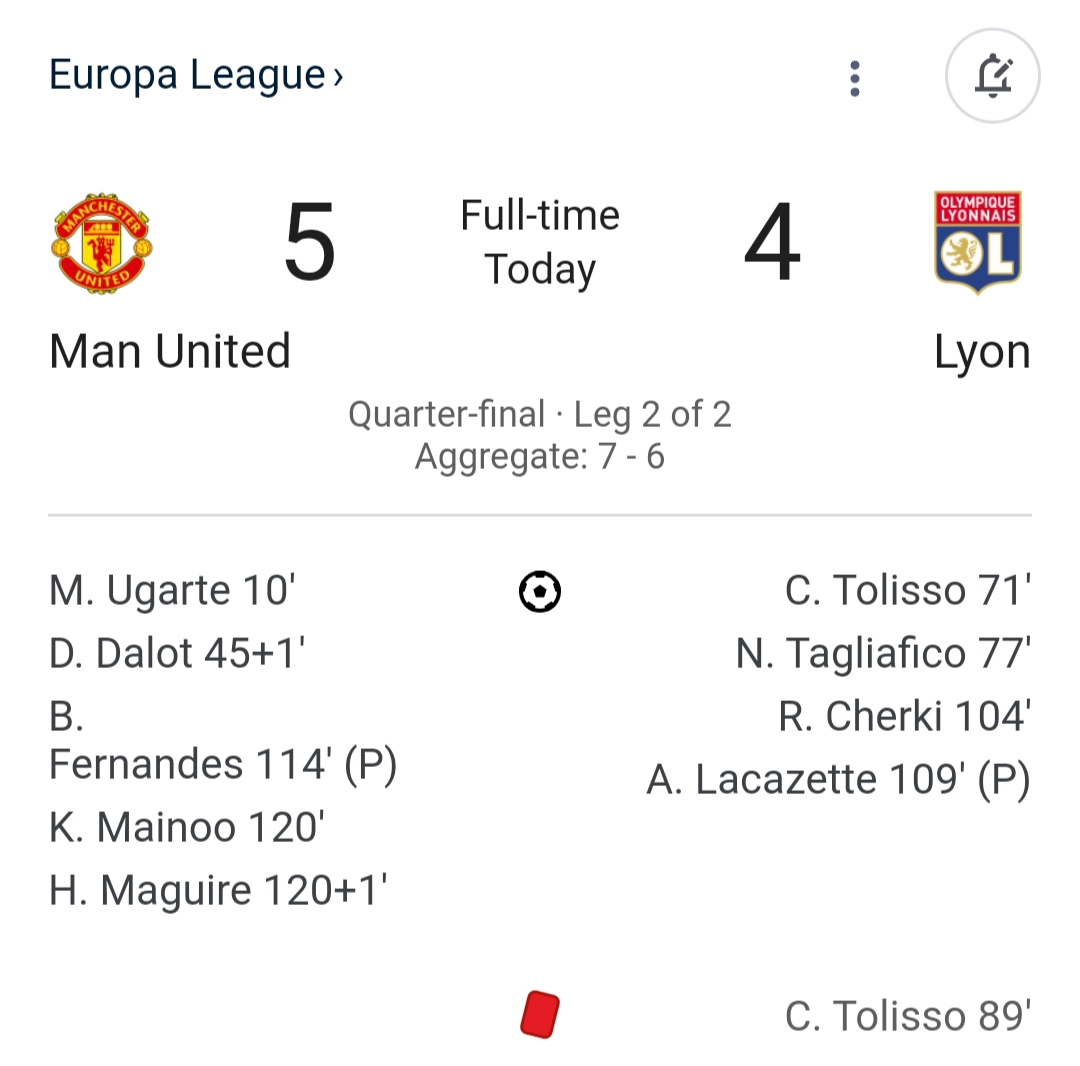Expand the chevron beside Europa League
Viewport: 1080px width, 1066px height.
338,77
